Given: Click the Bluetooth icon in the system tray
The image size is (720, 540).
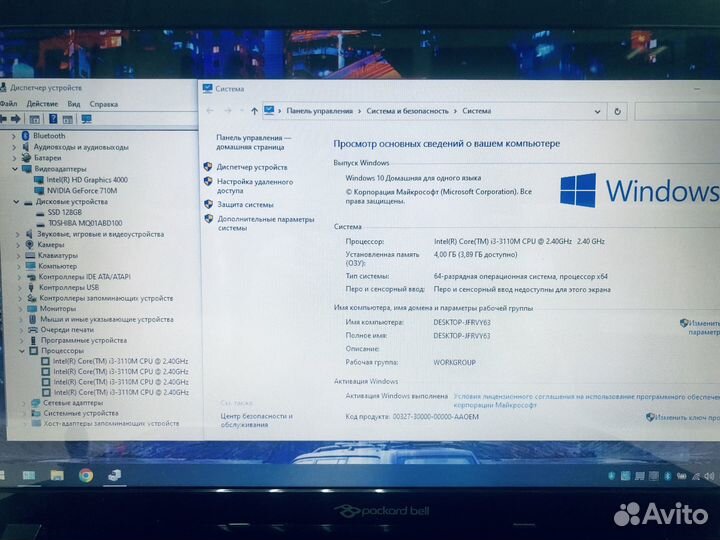Looking at the screenshot, I should (668, 476).
